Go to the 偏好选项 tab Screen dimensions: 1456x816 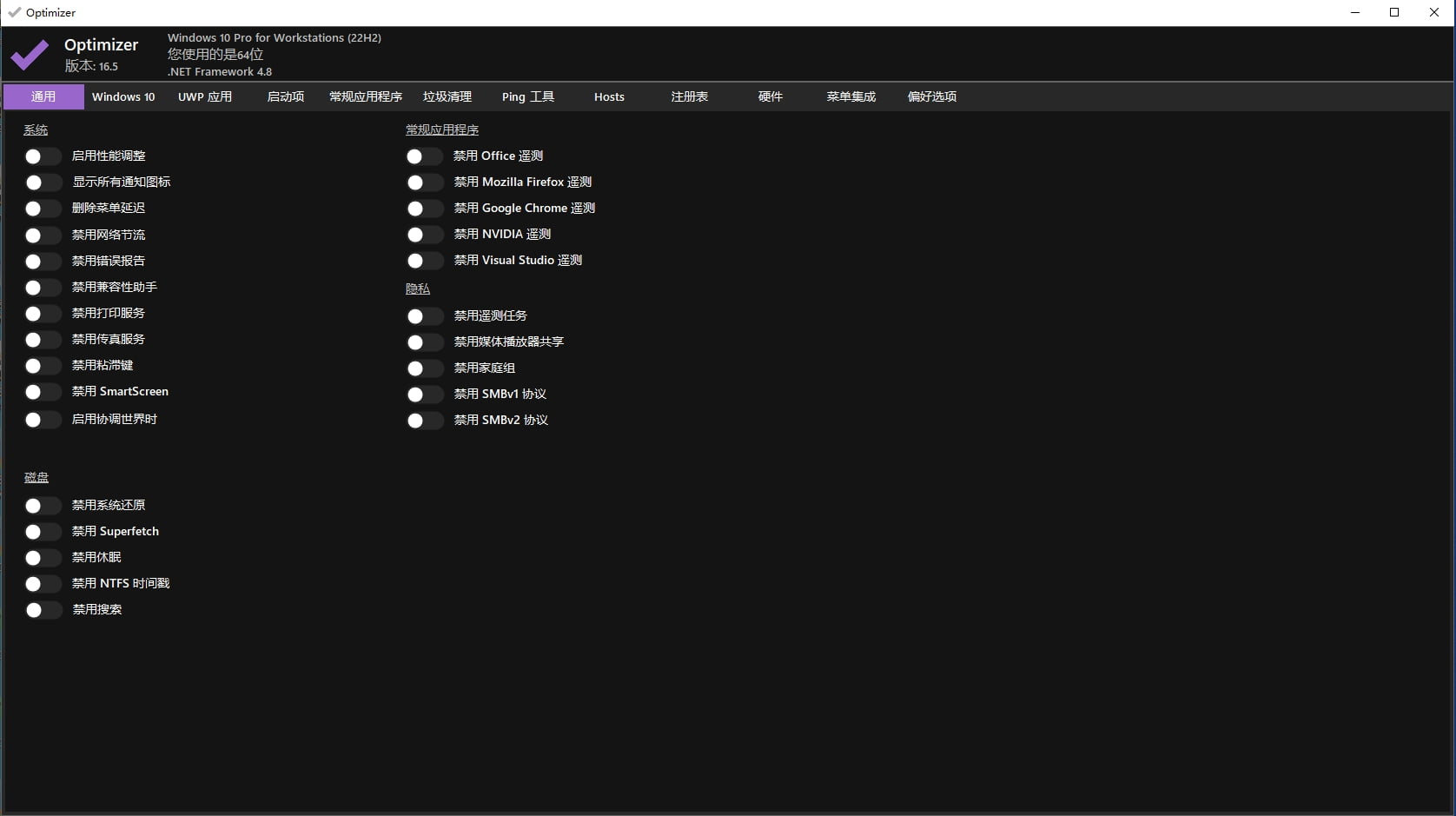932,96
